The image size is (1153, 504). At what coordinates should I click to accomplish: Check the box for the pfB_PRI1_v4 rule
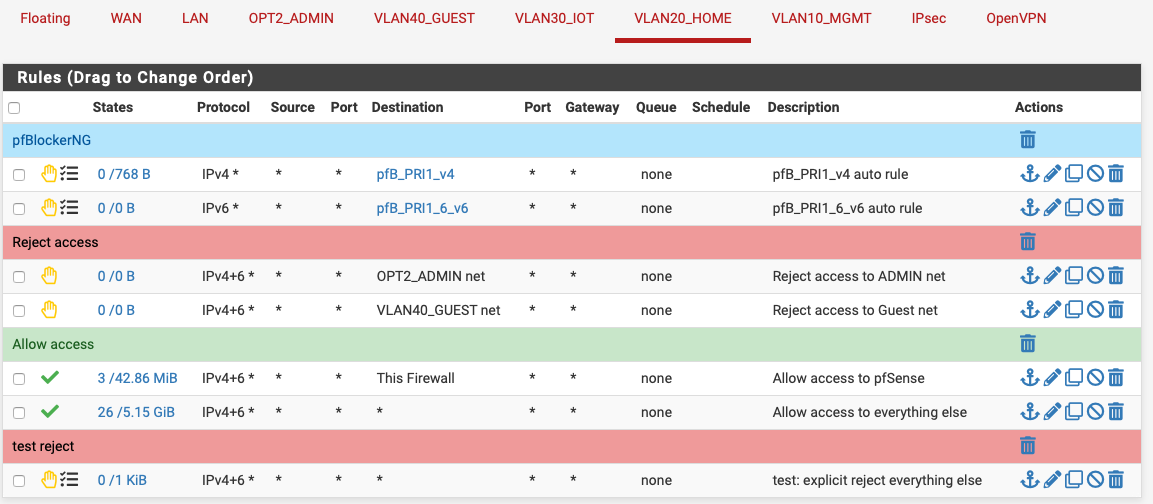[x=19, y=175]
